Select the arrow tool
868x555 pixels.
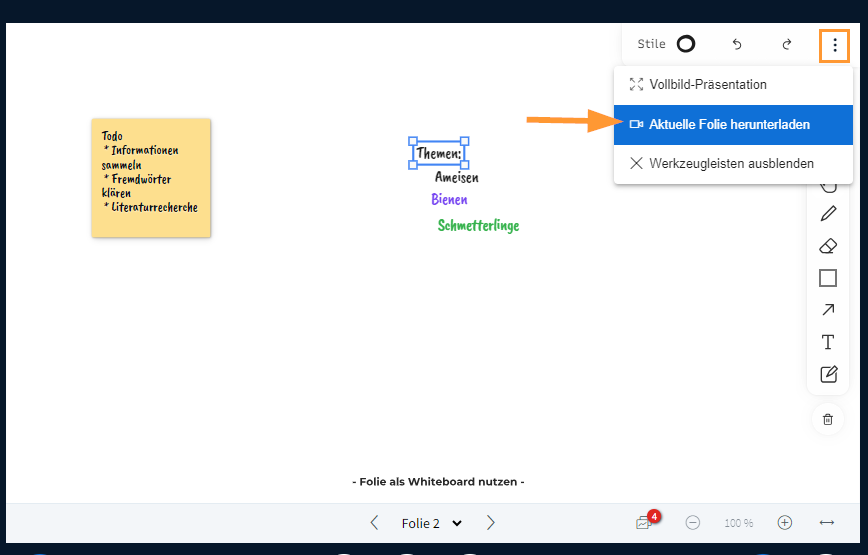pyautogui.click(x=828, y=310)
